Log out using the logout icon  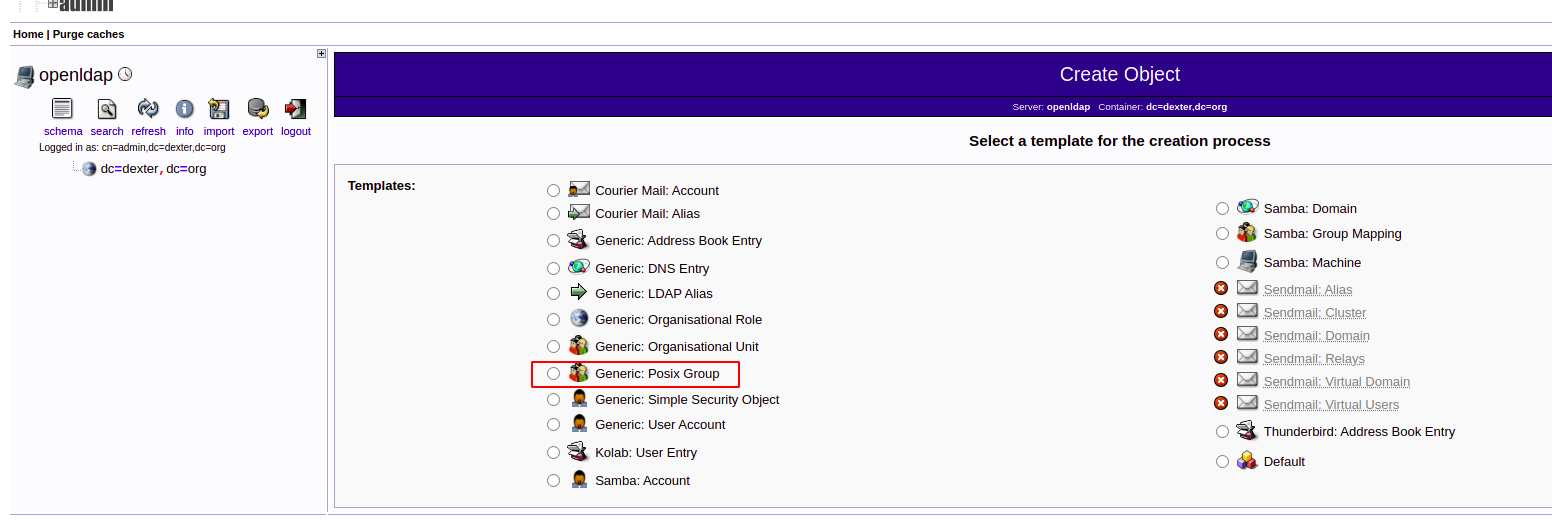pyautogui.click(x=295, y=109)
